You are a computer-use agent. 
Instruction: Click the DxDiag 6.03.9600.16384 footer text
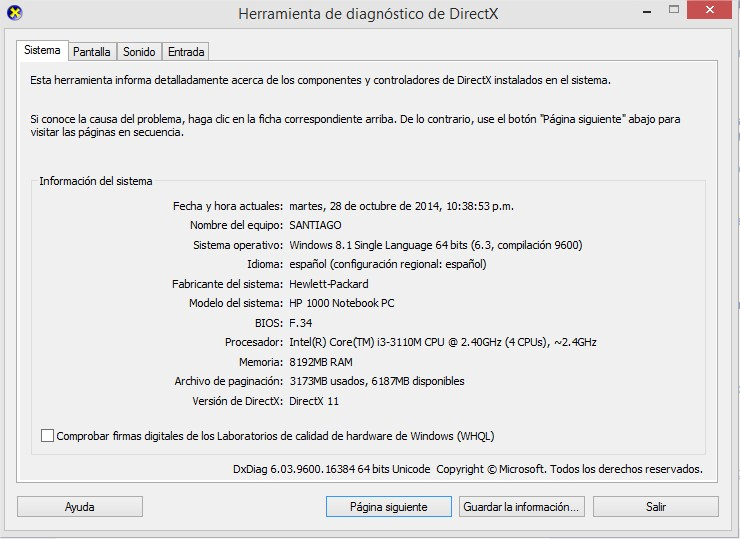click(x=330, y=469)
